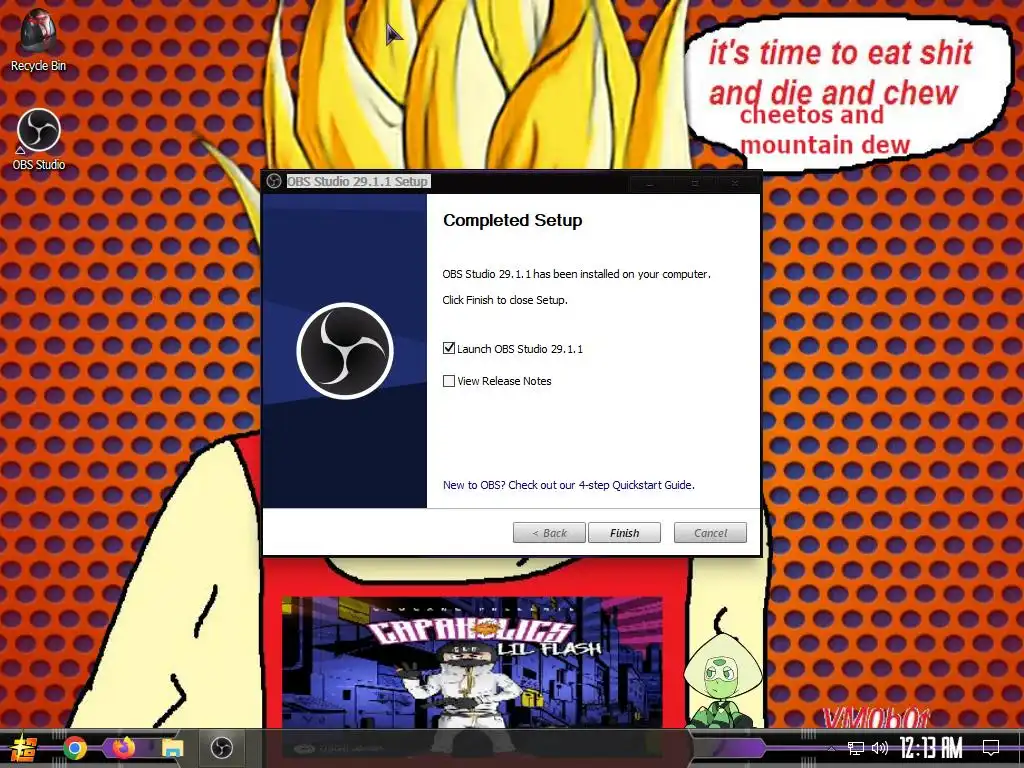The image size is (1024, 768).
Task: Open the Recycle Bin desktop icon
Action: point(38,40)
